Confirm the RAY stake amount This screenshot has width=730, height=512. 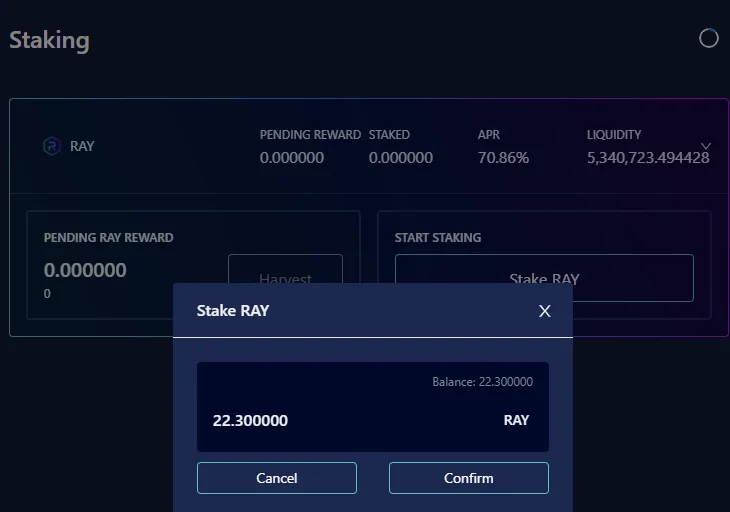tap(469, 478)
